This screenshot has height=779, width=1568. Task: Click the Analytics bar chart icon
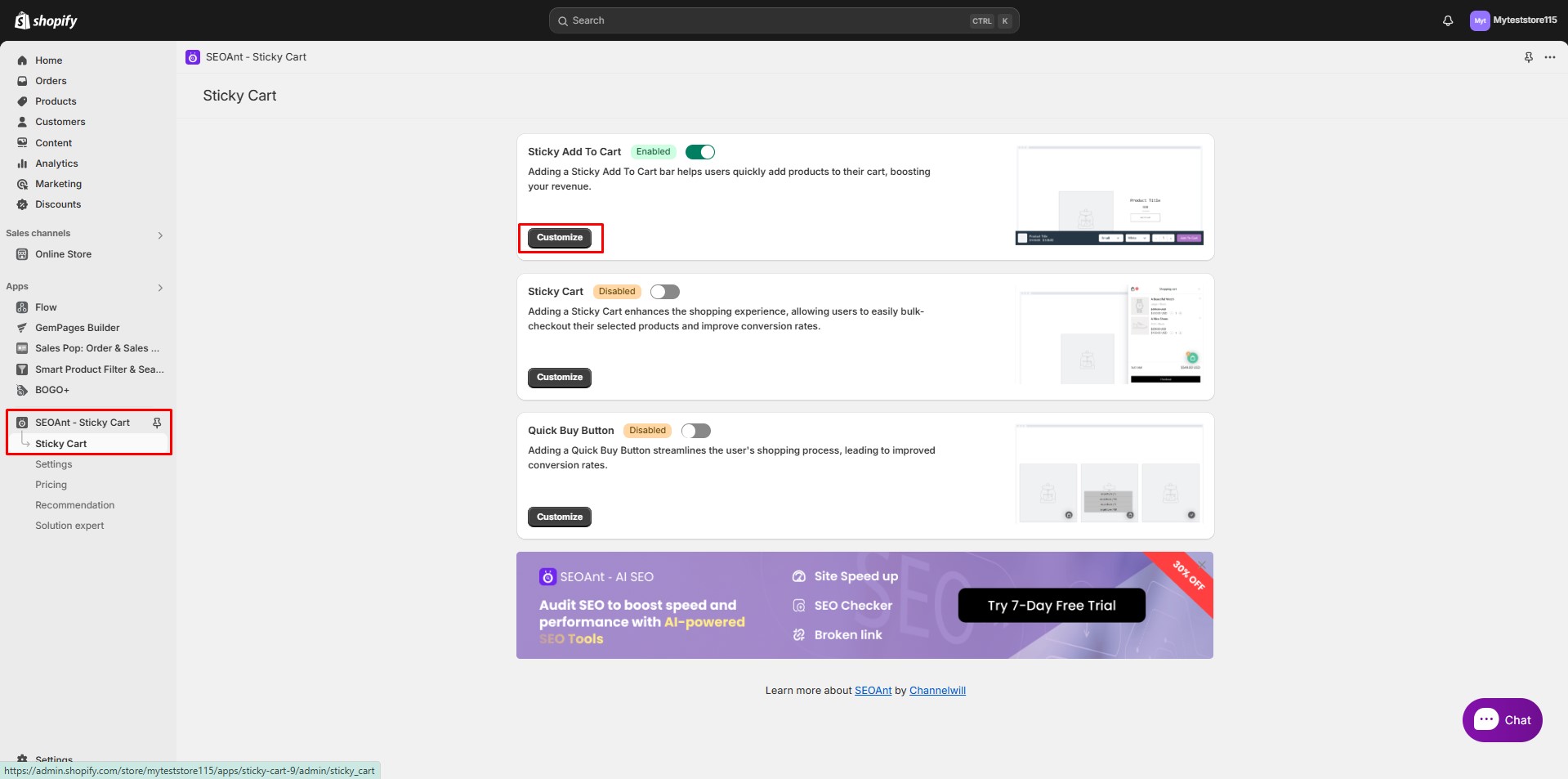(22, 163)
